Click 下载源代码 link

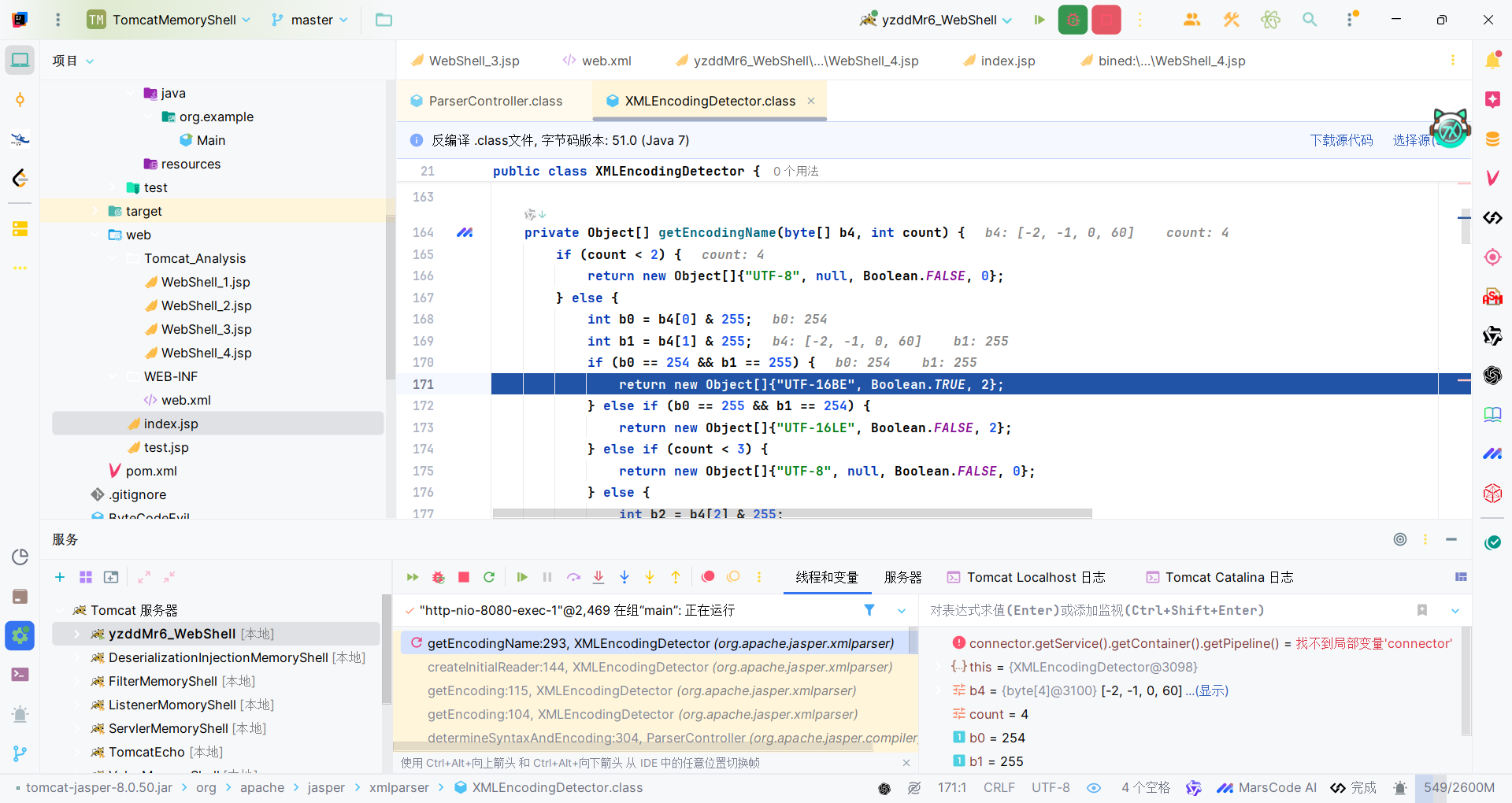tap(1341, 140)
